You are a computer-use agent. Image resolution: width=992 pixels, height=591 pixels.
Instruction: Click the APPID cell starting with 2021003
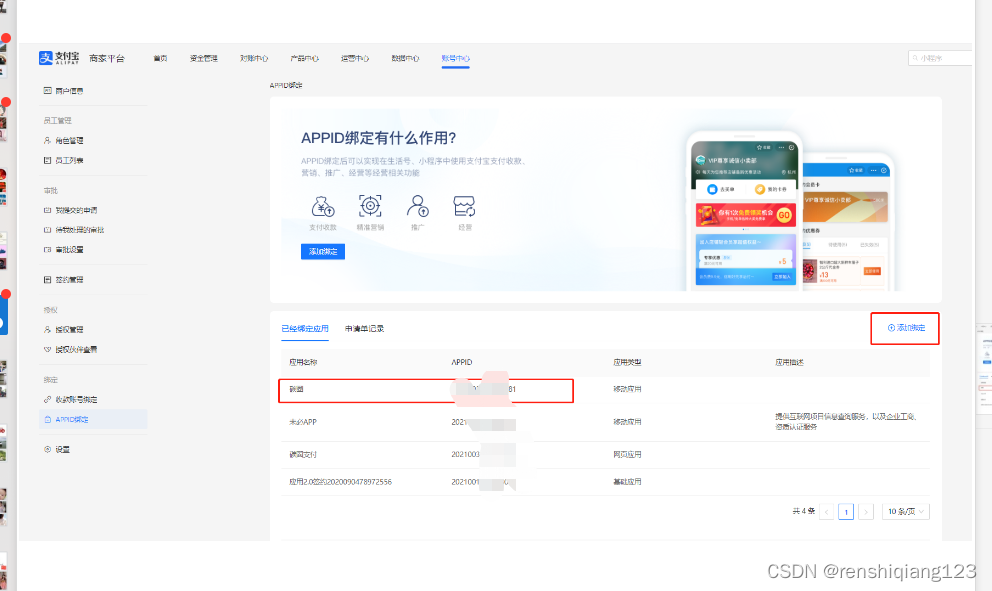pyautogui.click(x=466, y=454)
